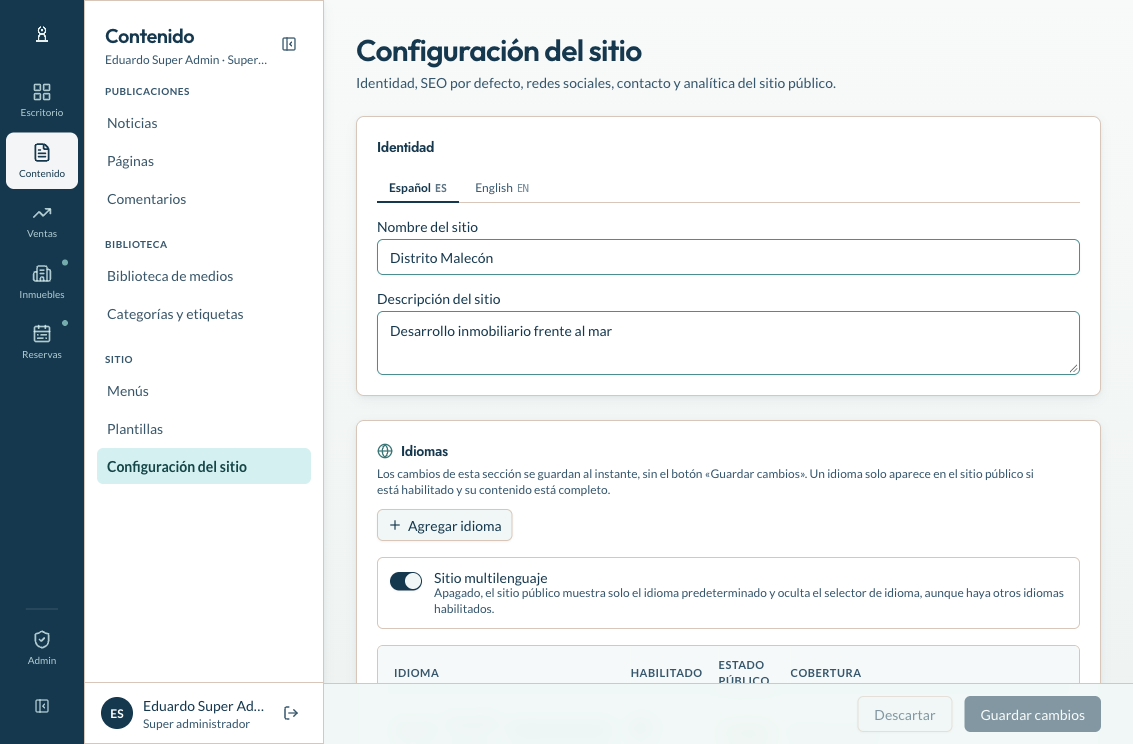Screen dimensions: 1133x744
Task: Open the Plantillas page
Action: tap(204, 429)
